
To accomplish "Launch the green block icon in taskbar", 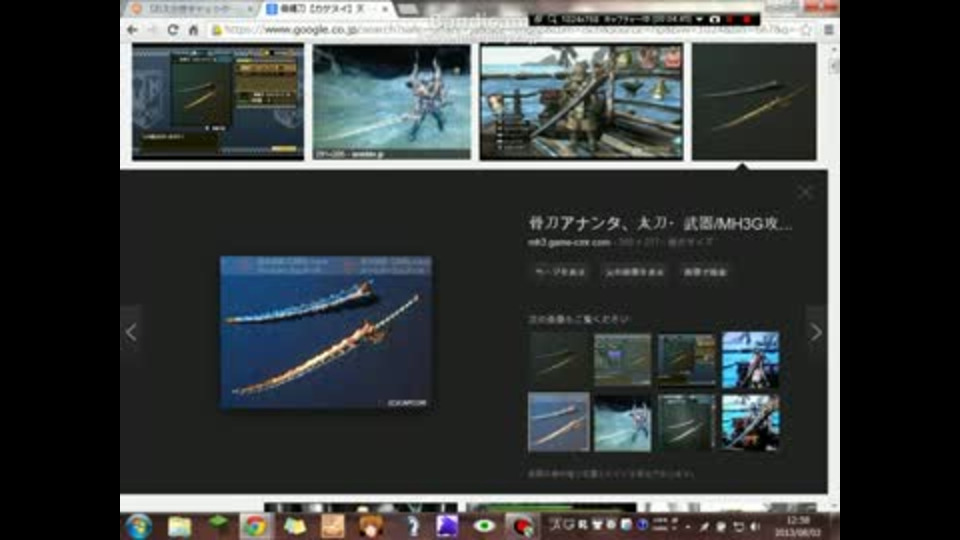I will pyautogui.click(x=218, y=525).
